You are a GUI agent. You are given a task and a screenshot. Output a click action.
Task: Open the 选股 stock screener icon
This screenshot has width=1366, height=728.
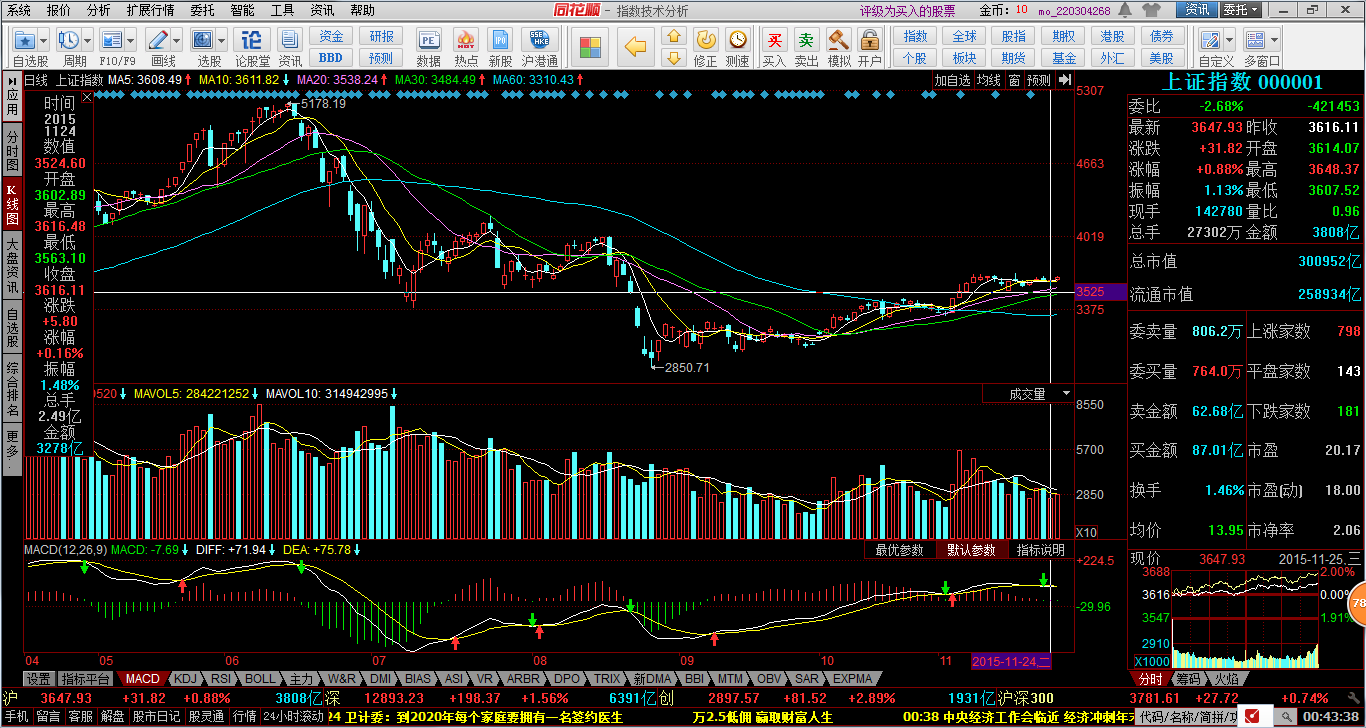click(x=203, y=40)
